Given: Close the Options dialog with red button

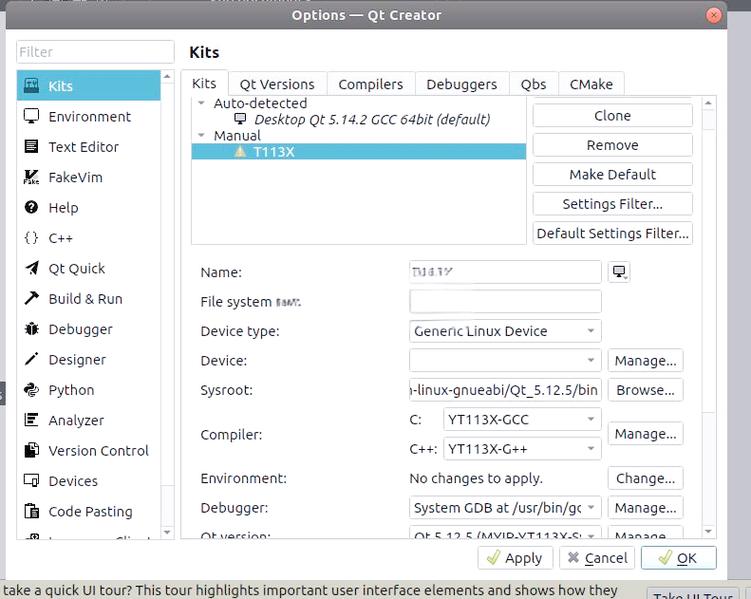Looking at the screenshot, I should (x=714, y=15).
